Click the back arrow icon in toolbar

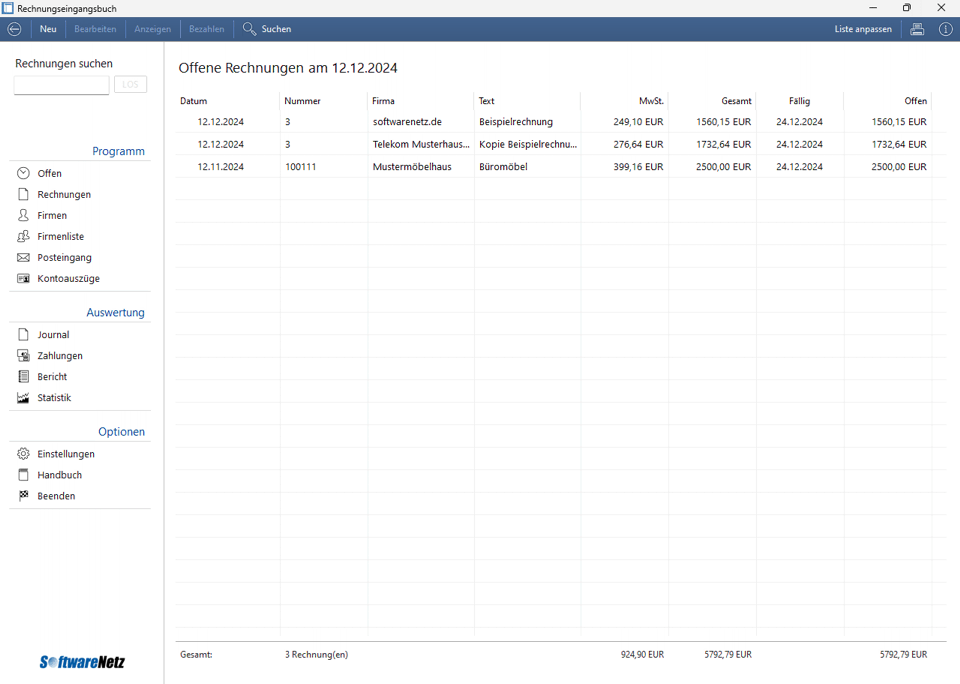tap(14, 29)
